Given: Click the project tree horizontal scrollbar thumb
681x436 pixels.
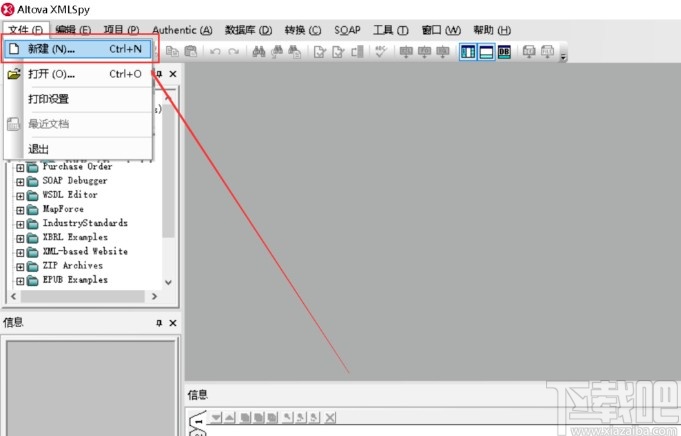Looking at the screenshot, I should tap(83, 296).
